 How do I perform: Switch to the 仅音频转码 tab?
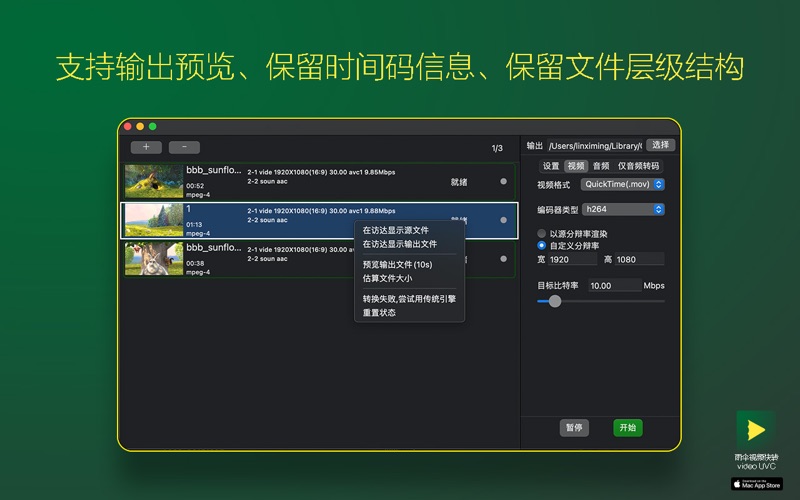pos(638,166)
